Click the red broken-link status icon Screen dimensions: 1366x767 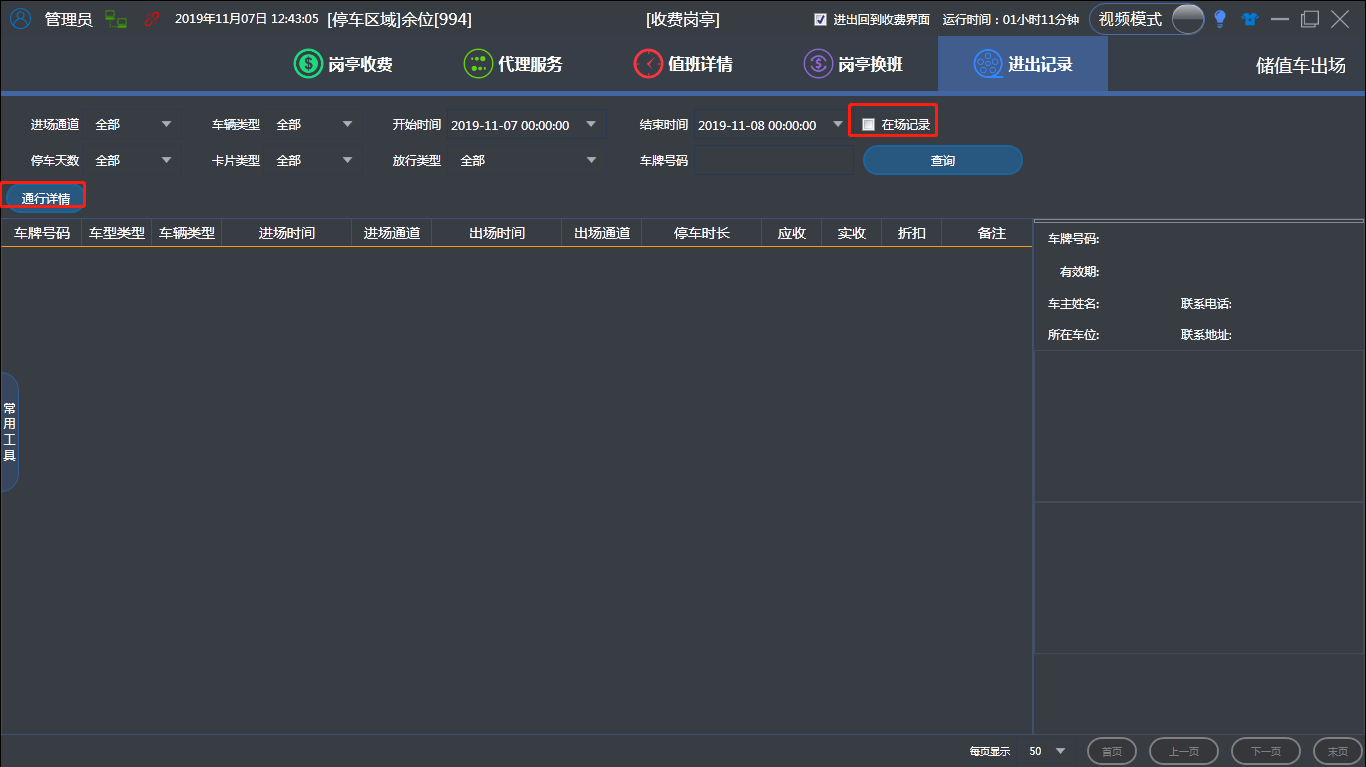point(152,19)
